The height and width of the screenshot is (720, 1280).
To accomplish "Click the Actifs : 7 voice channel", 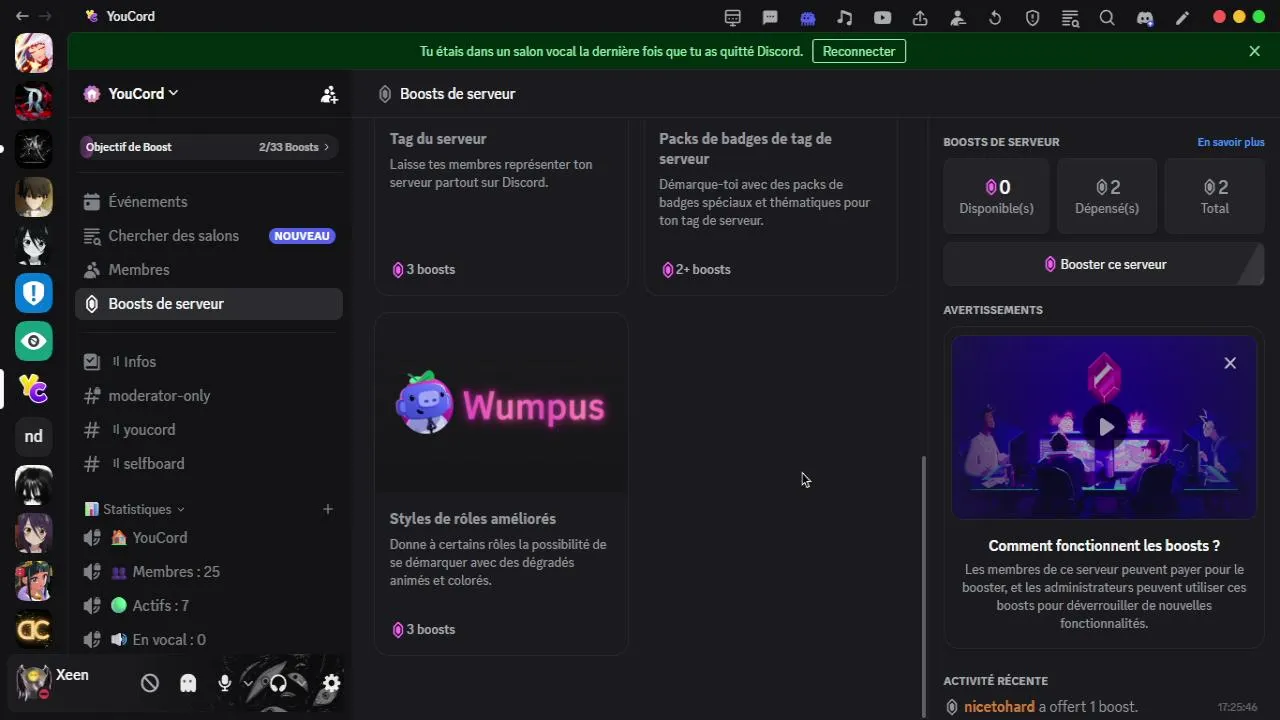I will 209,606.
